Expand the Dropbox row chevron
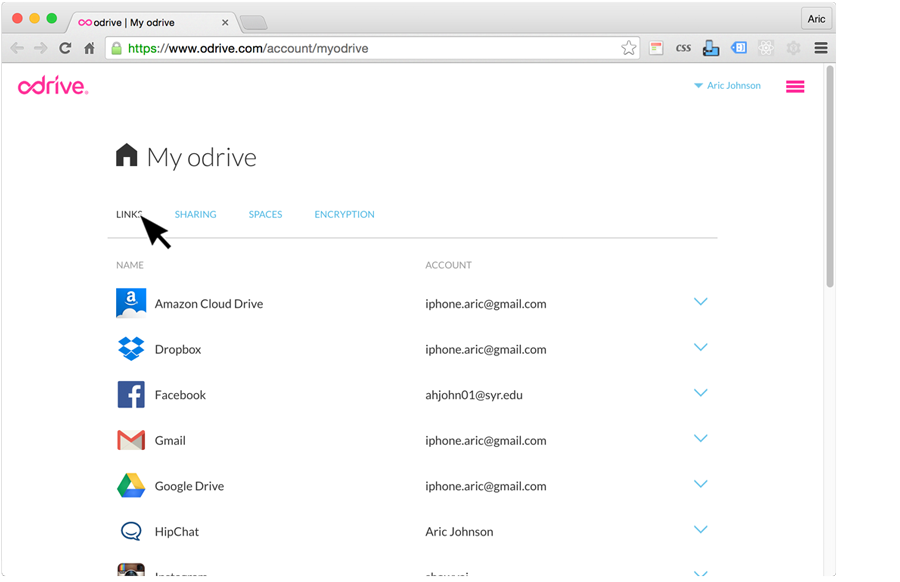 (700, 347)
